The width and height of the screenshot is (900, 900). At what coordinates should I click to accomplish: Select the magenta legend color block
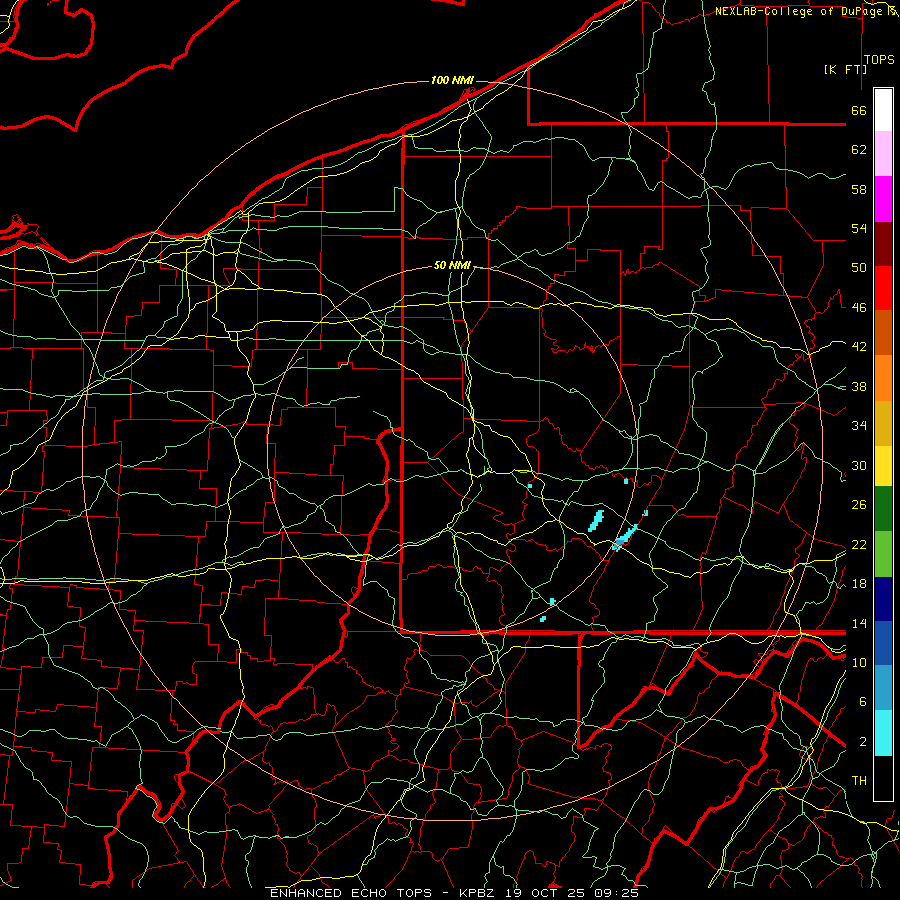(883, 199)
